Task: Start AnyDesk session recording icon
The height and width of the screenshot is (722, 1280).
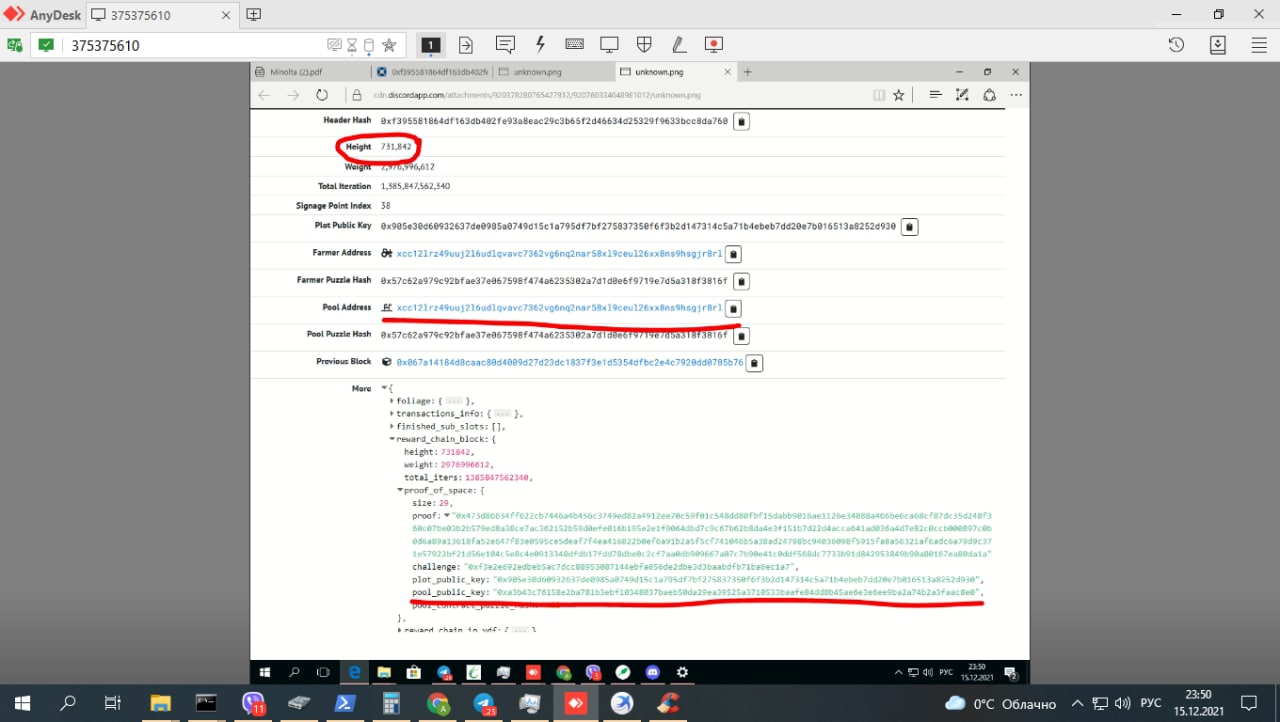Action: 713,45
